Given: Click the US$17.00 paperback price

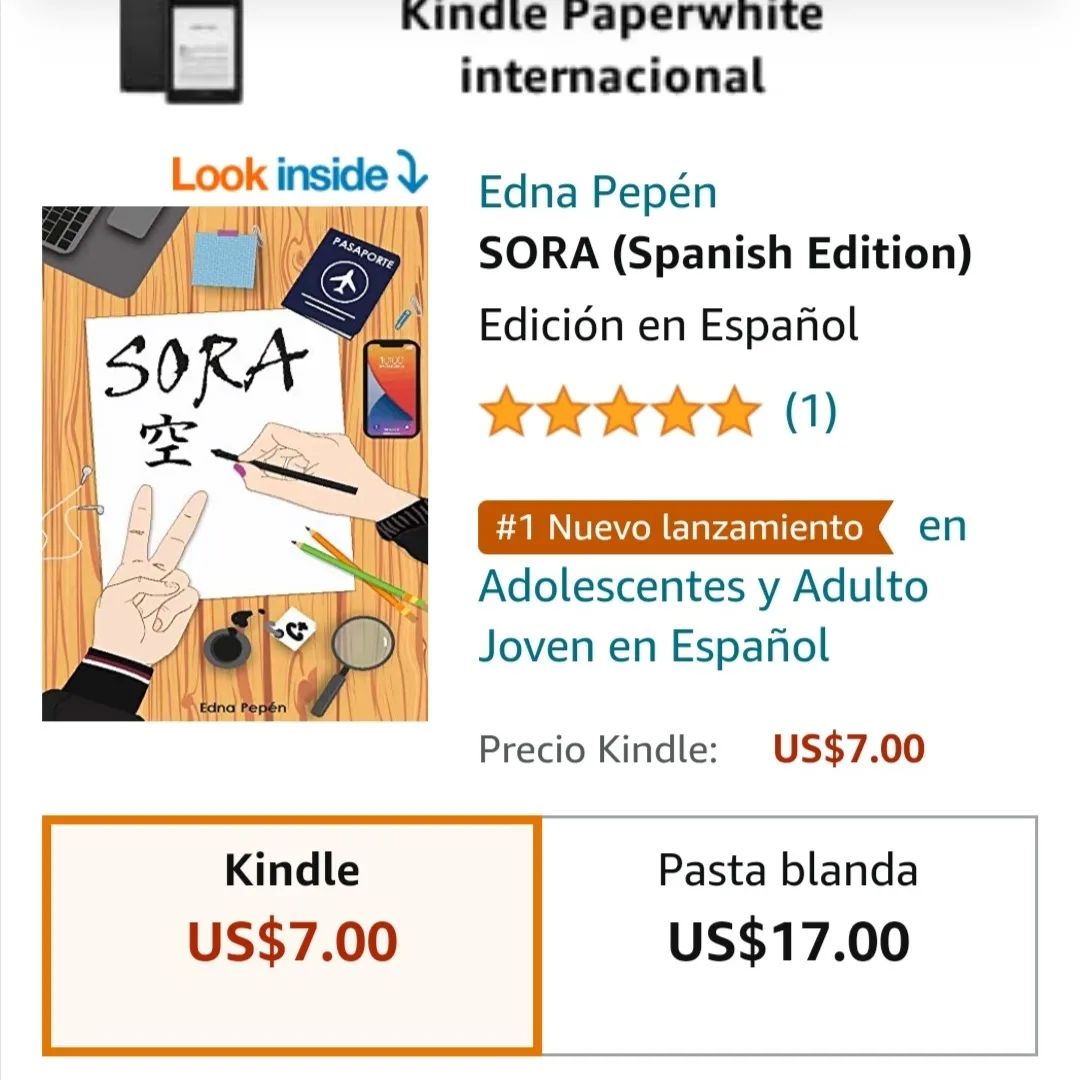Looking at the screenshot, I should coord(789,942).
